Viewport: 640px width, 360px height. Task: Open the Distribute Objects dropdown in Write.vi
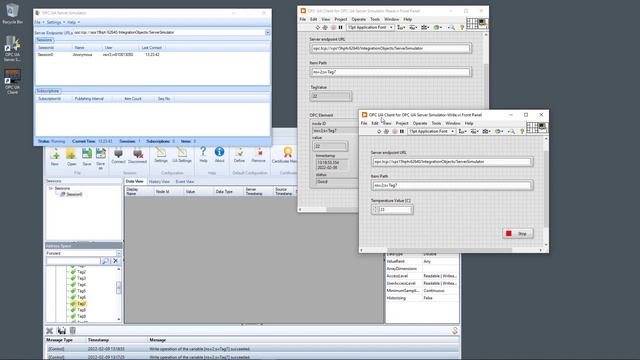point(474,131)
